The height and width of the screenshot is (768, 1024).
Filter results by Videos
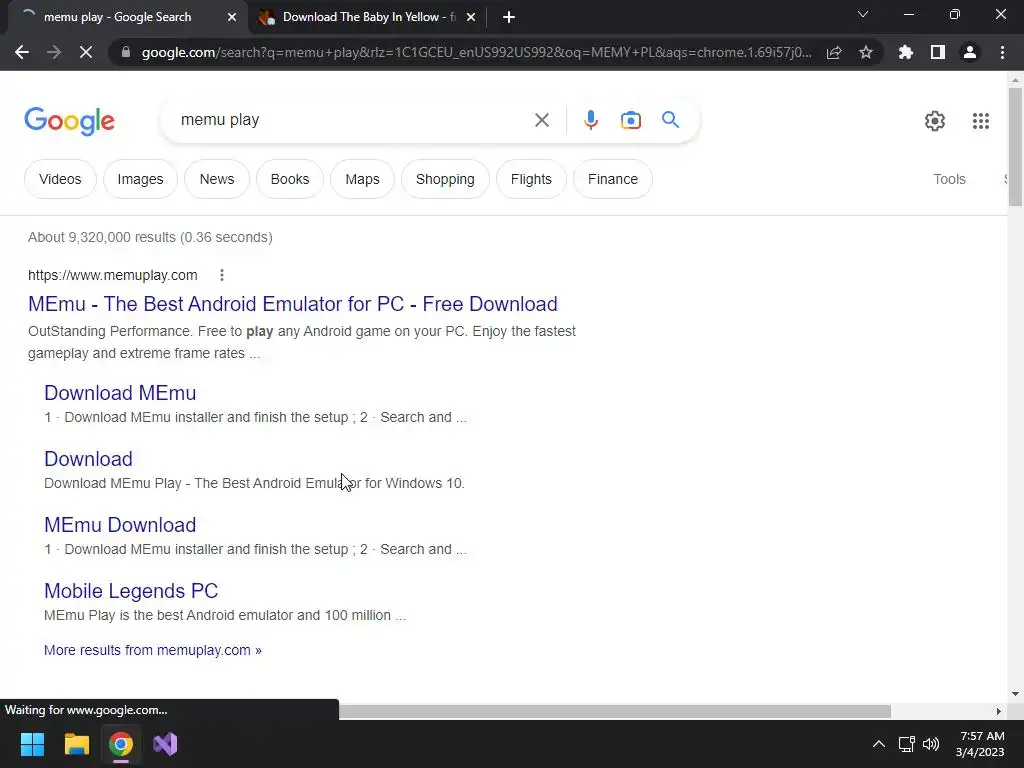tap(60, 179)
